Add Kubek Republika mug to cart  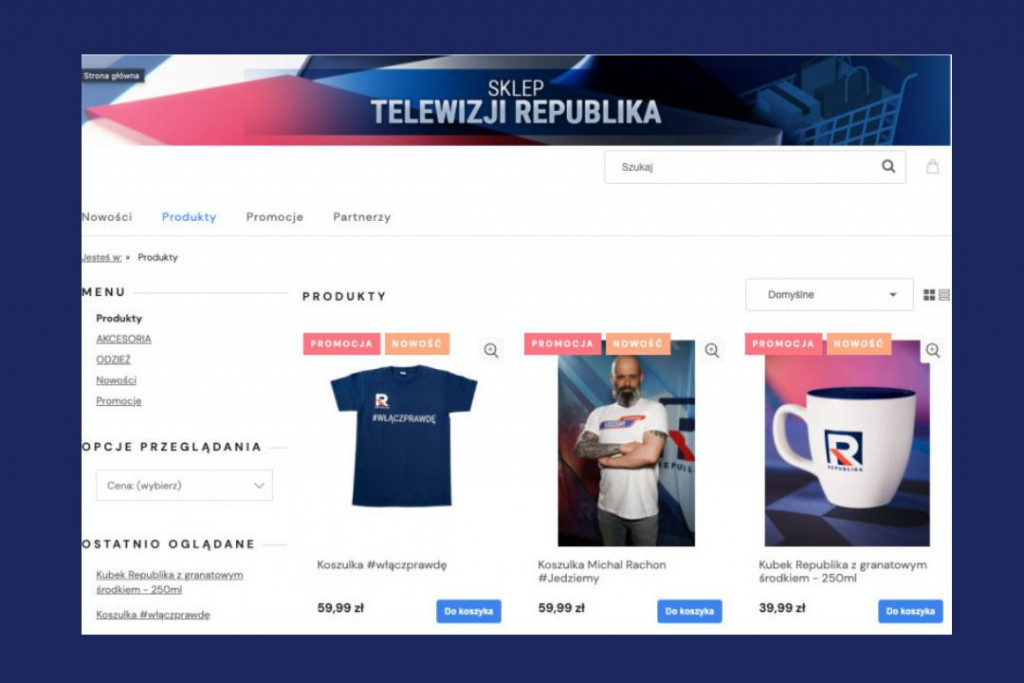910,611
